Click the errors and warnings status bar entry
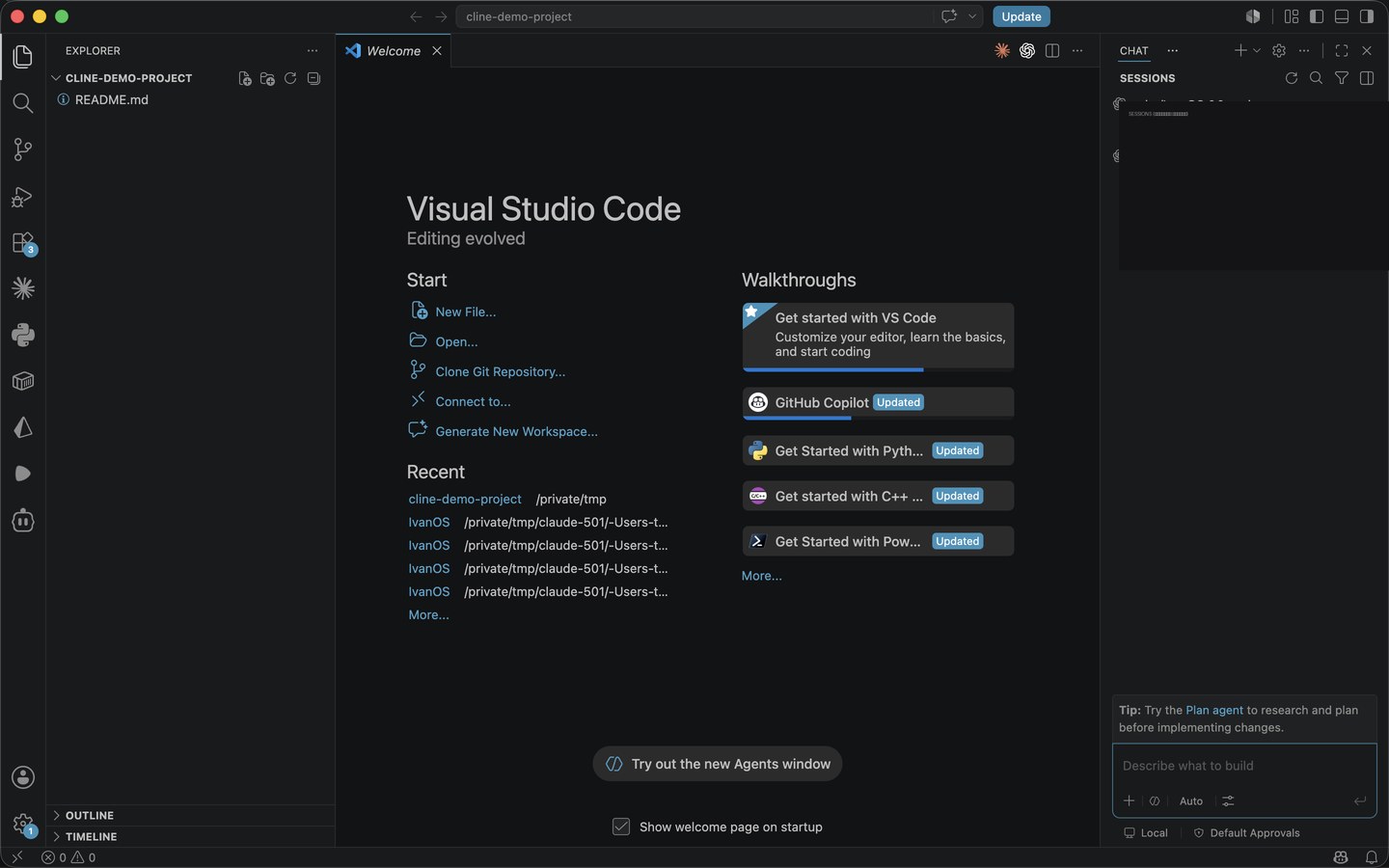Screen dimensions: 1389x868 tap(68, 857)
